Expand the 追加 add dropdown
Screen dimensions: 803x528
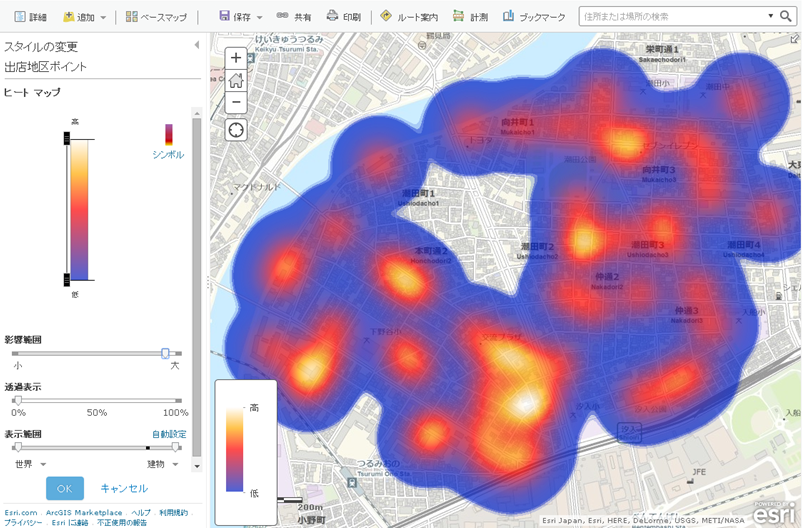click(x=85, y=17)
